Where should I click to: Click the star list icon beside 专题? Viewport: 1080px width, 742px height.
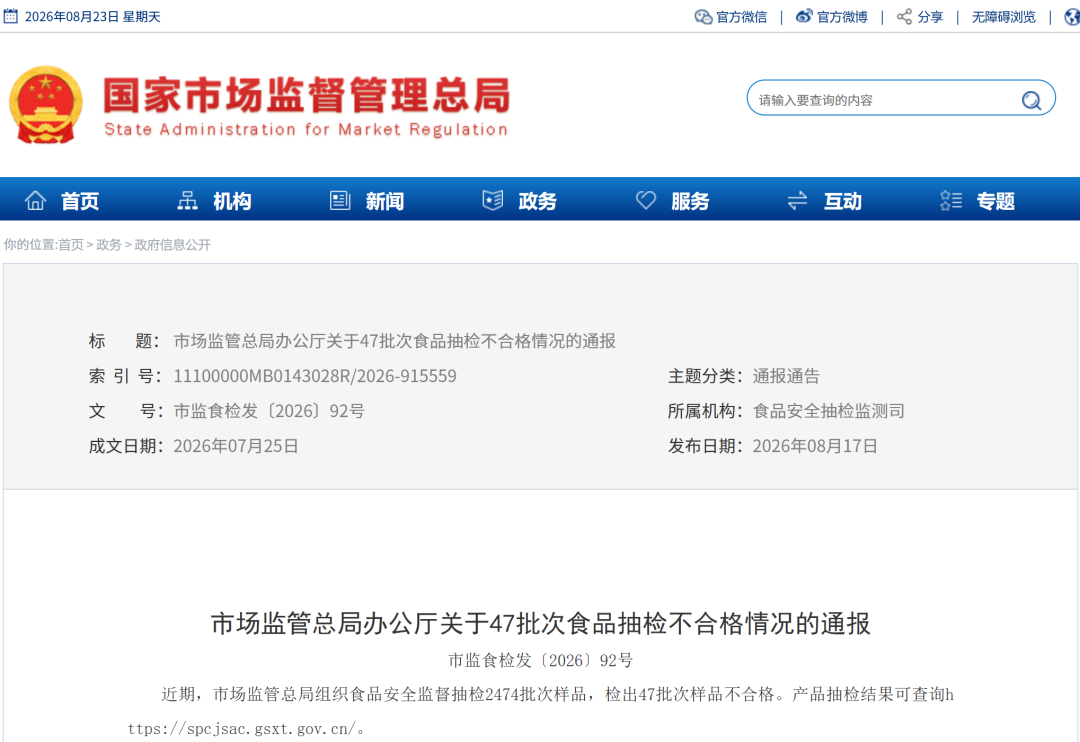(951, 200)
